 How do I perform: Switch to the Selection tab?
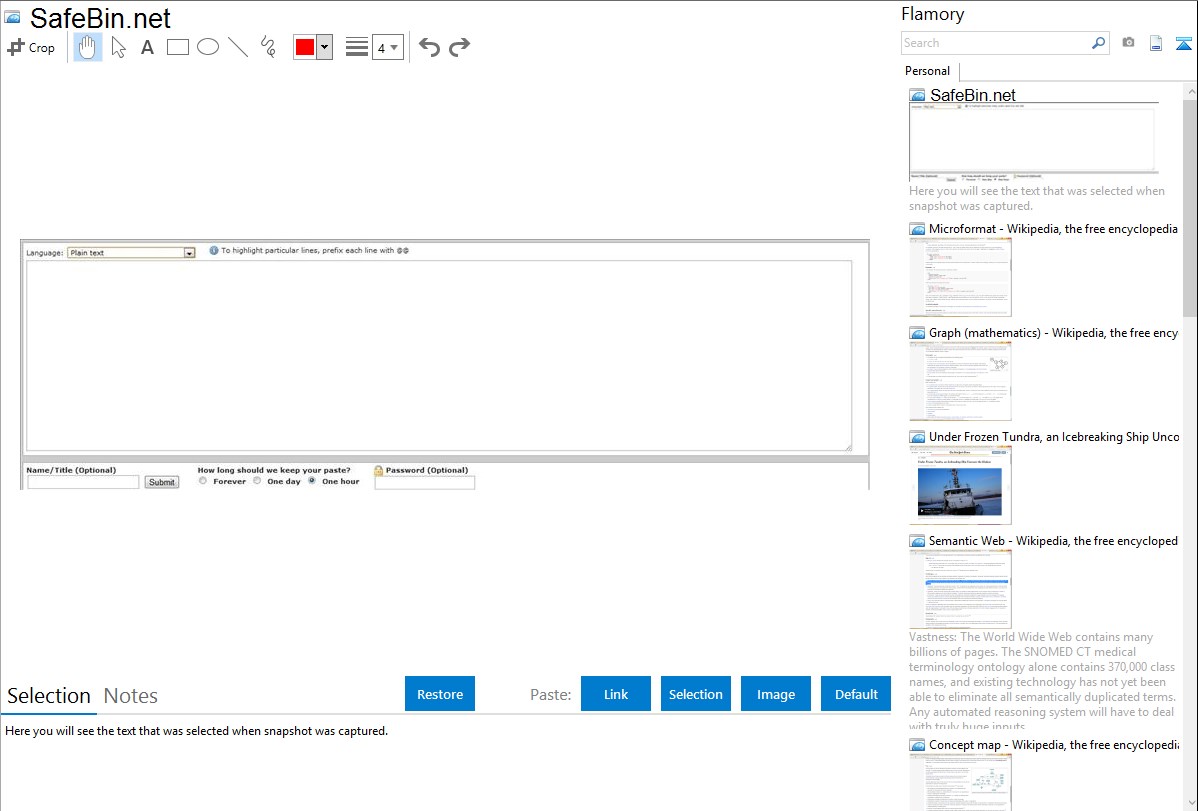[49, 696]
